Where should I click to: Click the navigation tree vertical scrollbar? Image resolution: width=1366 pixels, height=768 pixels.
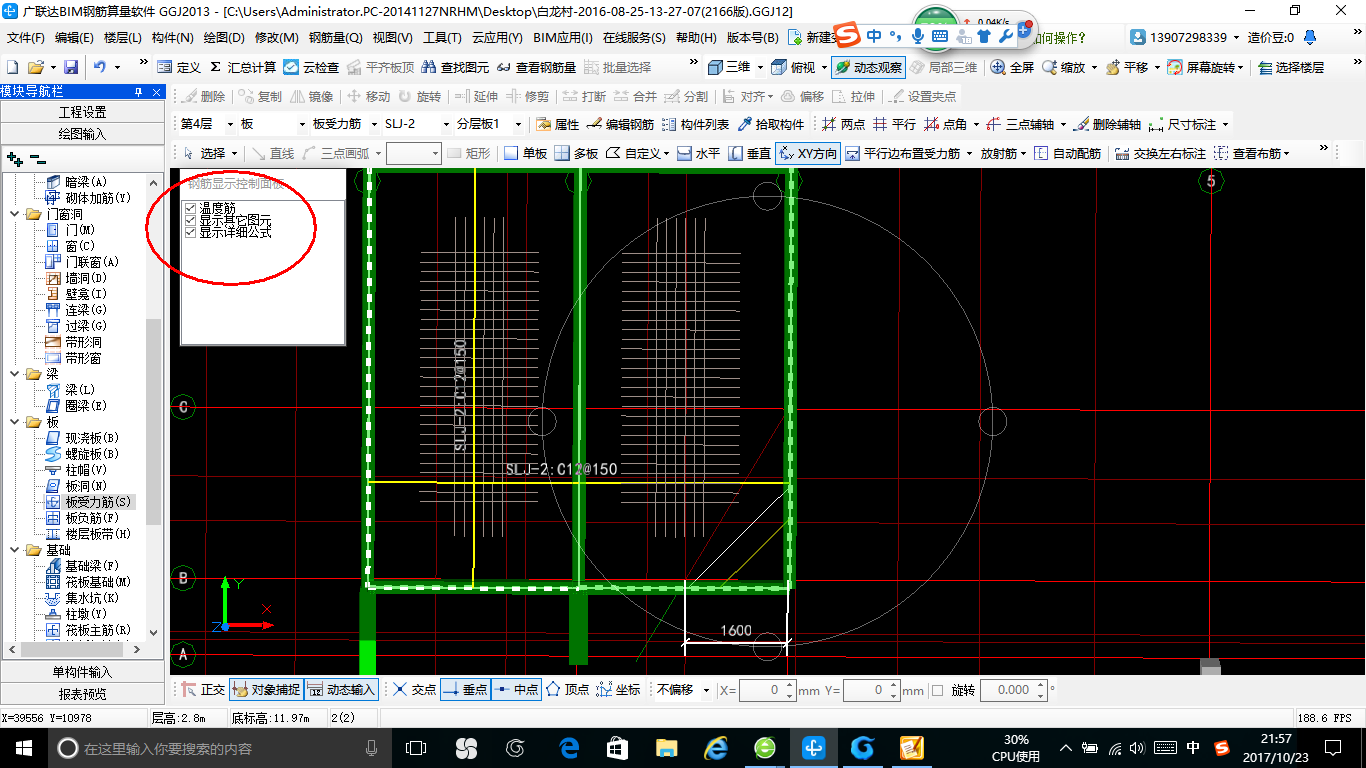(x=153, y=420)
